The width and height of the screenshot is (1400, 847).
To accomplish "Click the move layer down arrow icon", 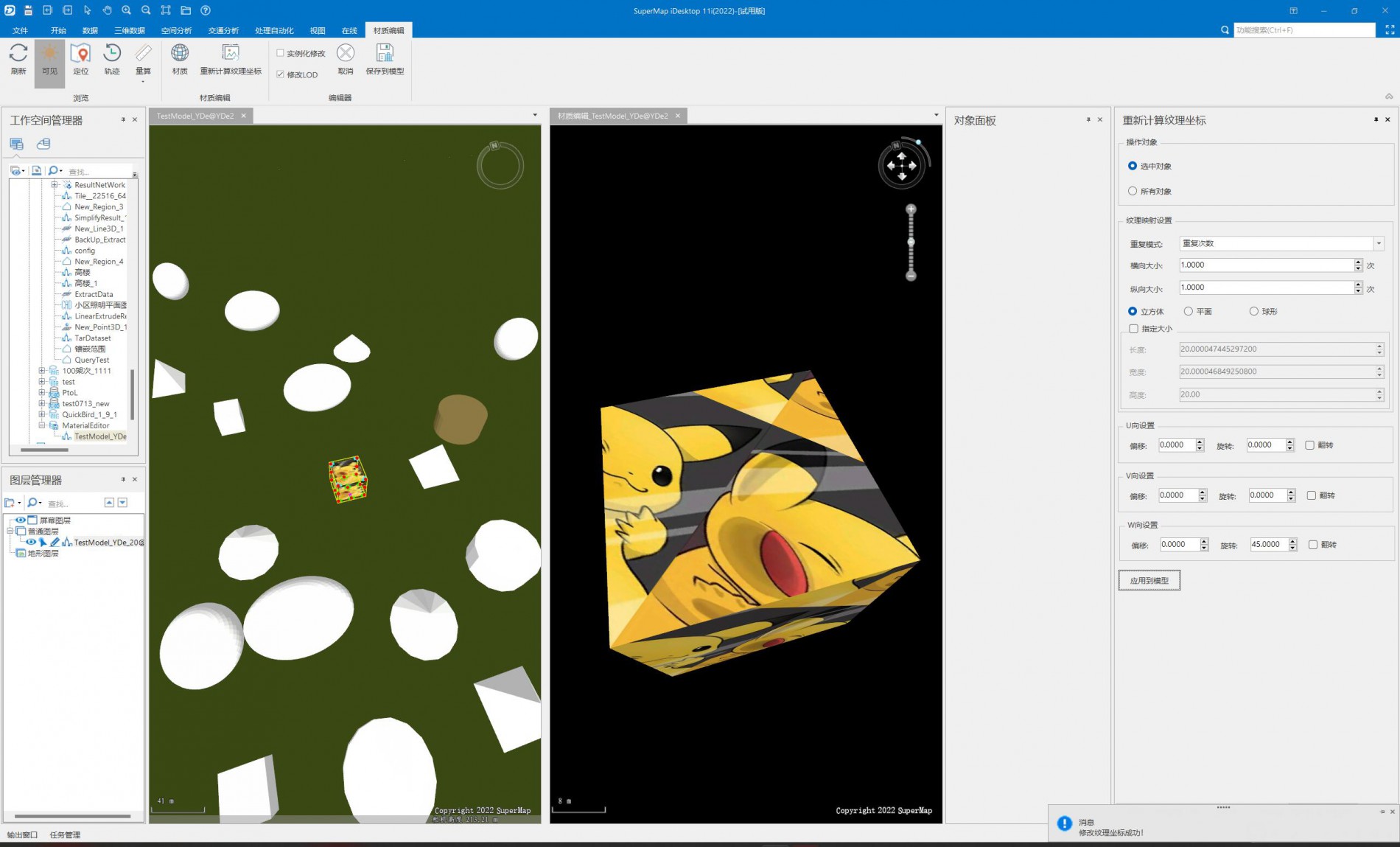I will tap(122, 503).
